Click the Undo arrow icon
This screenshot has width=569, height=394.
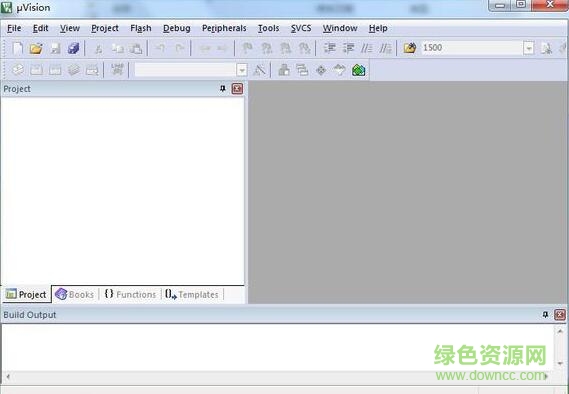coord(160,48)
